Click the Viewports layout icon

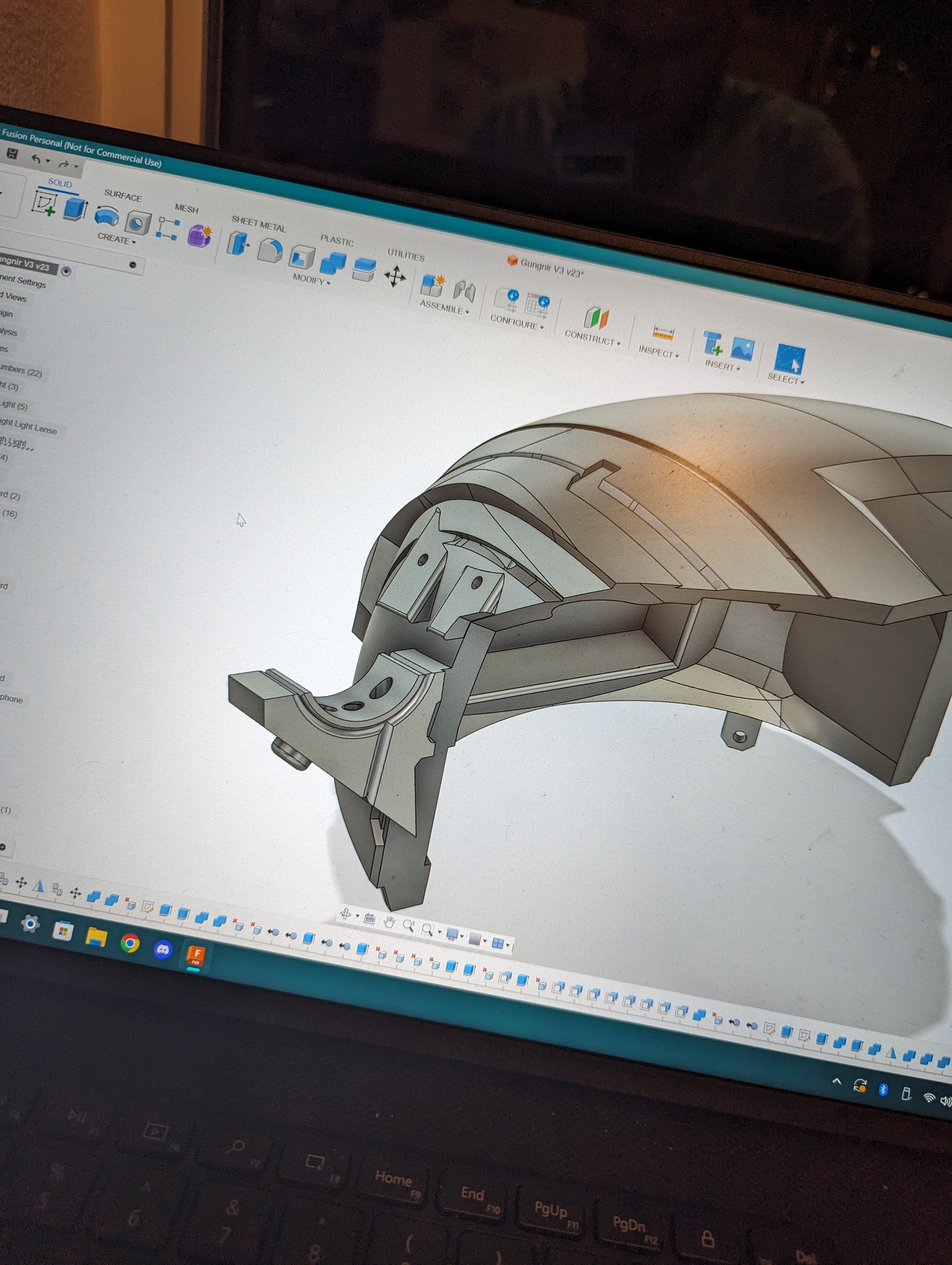pos(498,943)
